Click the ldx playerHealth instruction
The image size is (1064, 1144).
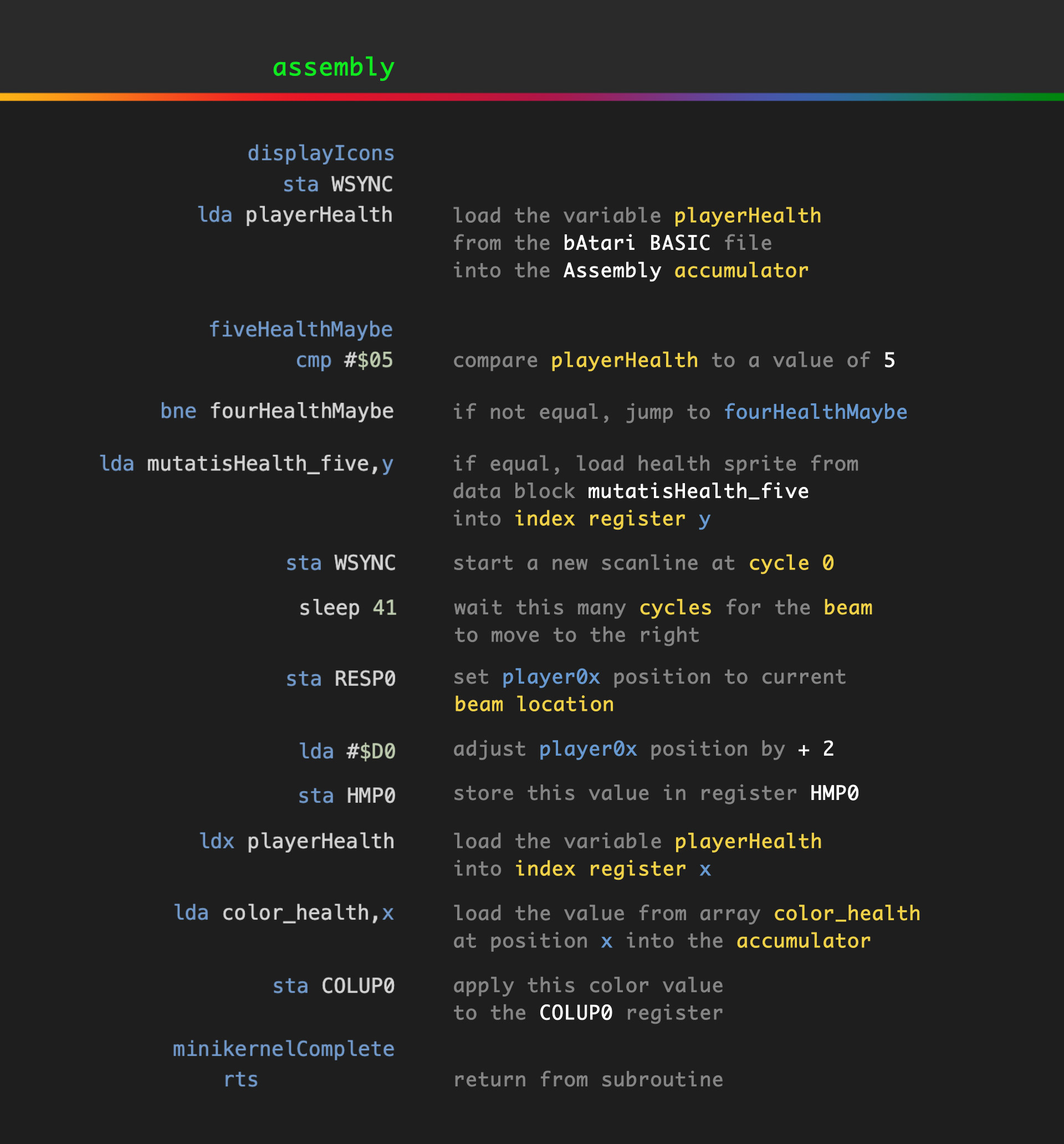point(296,840)
